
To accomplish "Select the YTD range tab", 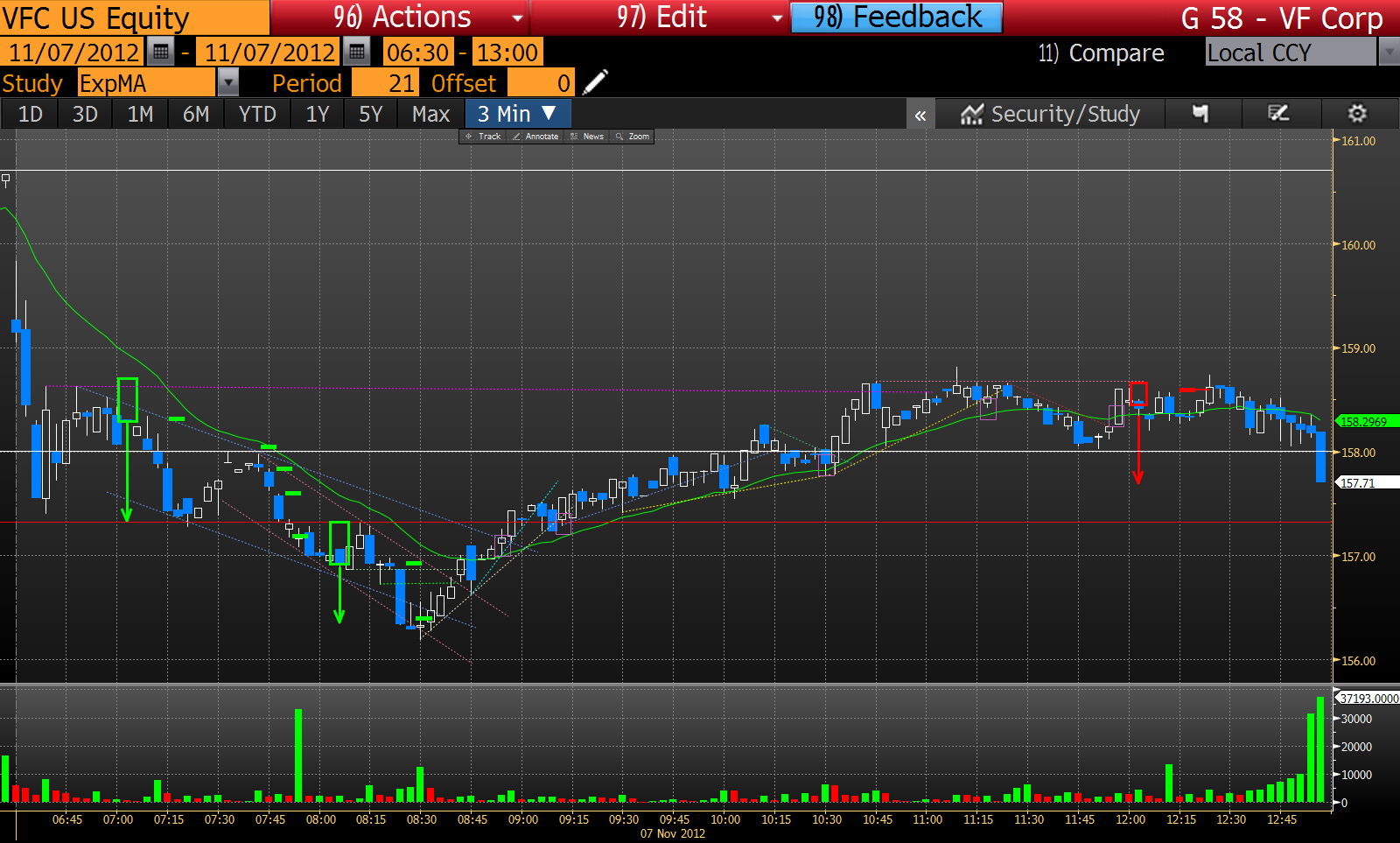I will (257, 114).
